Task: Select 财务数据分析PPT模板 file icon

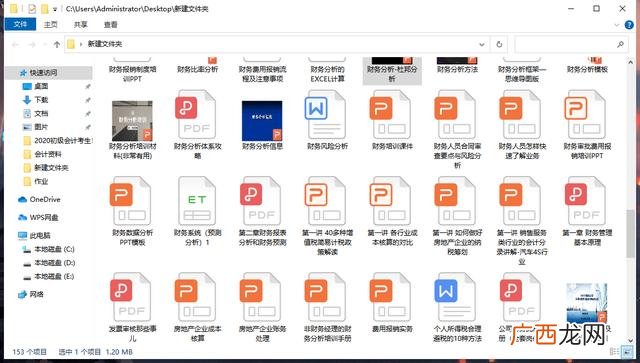Action: [x=131, y=201]
